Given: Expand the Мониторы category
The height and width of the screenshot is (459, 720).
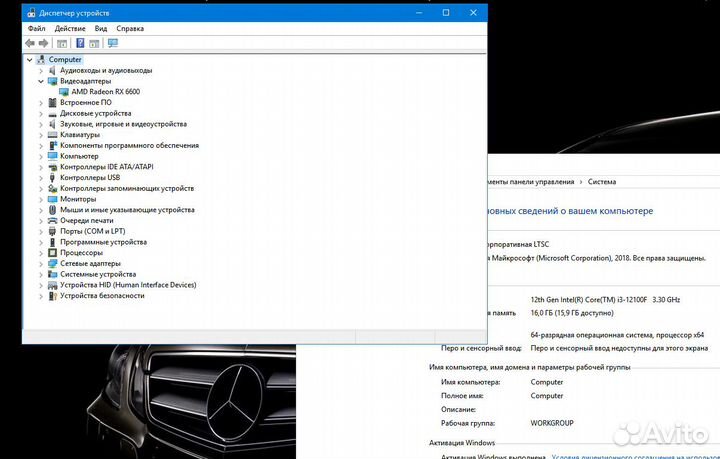Looking at the screenshot, I should (x=41, y=199).
